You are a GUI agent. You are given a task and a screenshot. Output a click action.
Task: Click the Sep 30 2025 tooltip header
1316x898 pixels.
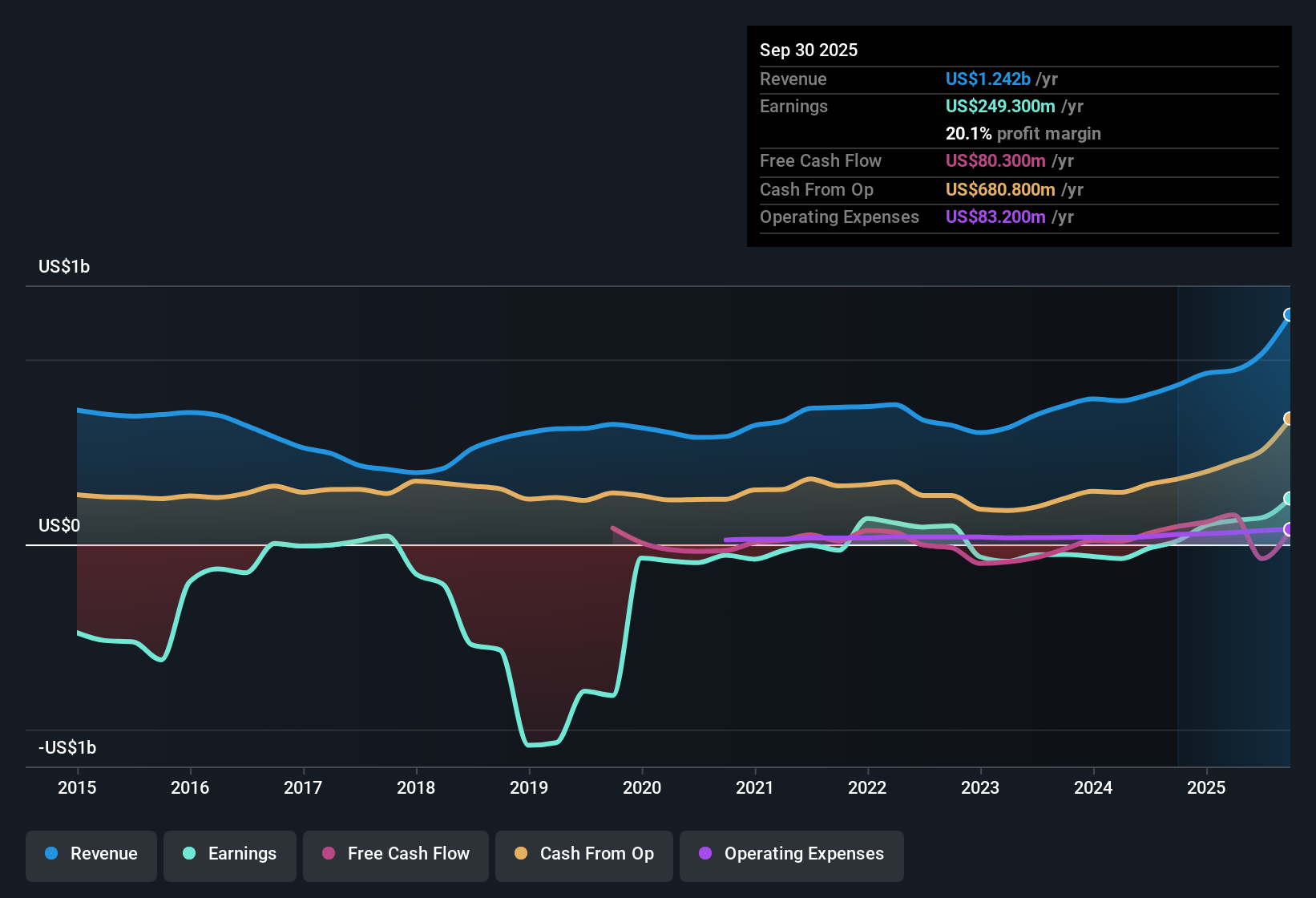[809, 50]
